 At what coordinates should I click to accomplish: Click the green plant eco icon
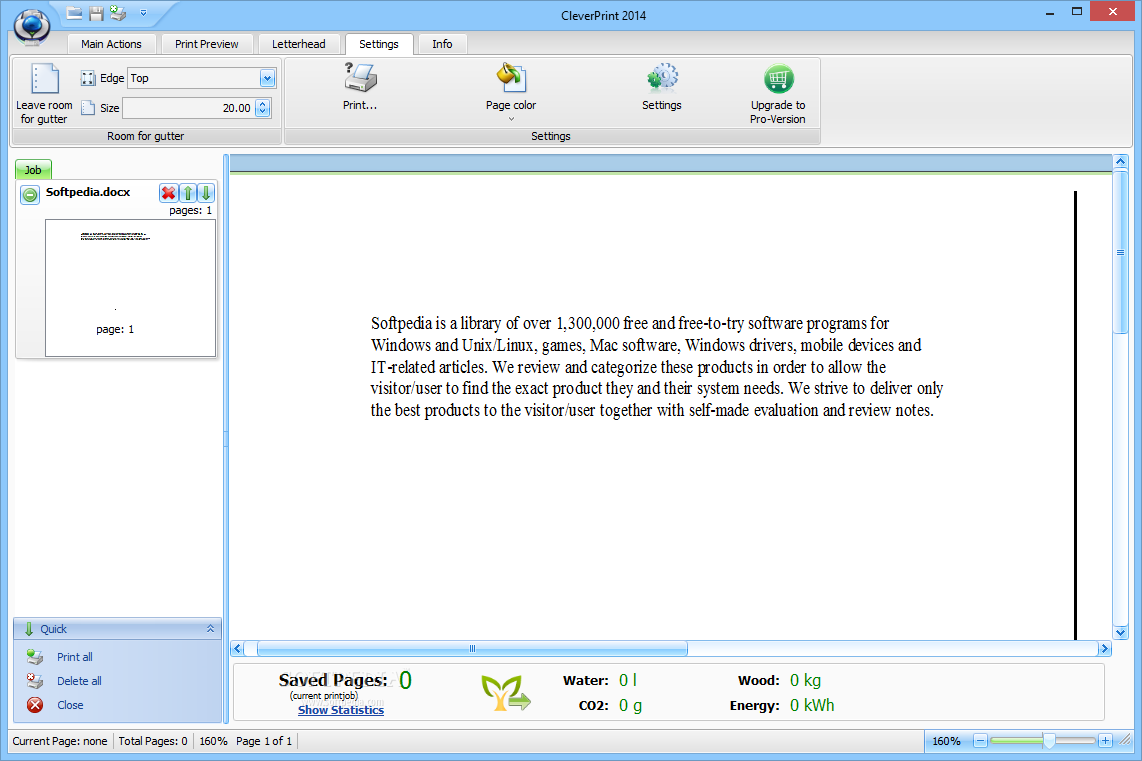[x=505, y=693]
